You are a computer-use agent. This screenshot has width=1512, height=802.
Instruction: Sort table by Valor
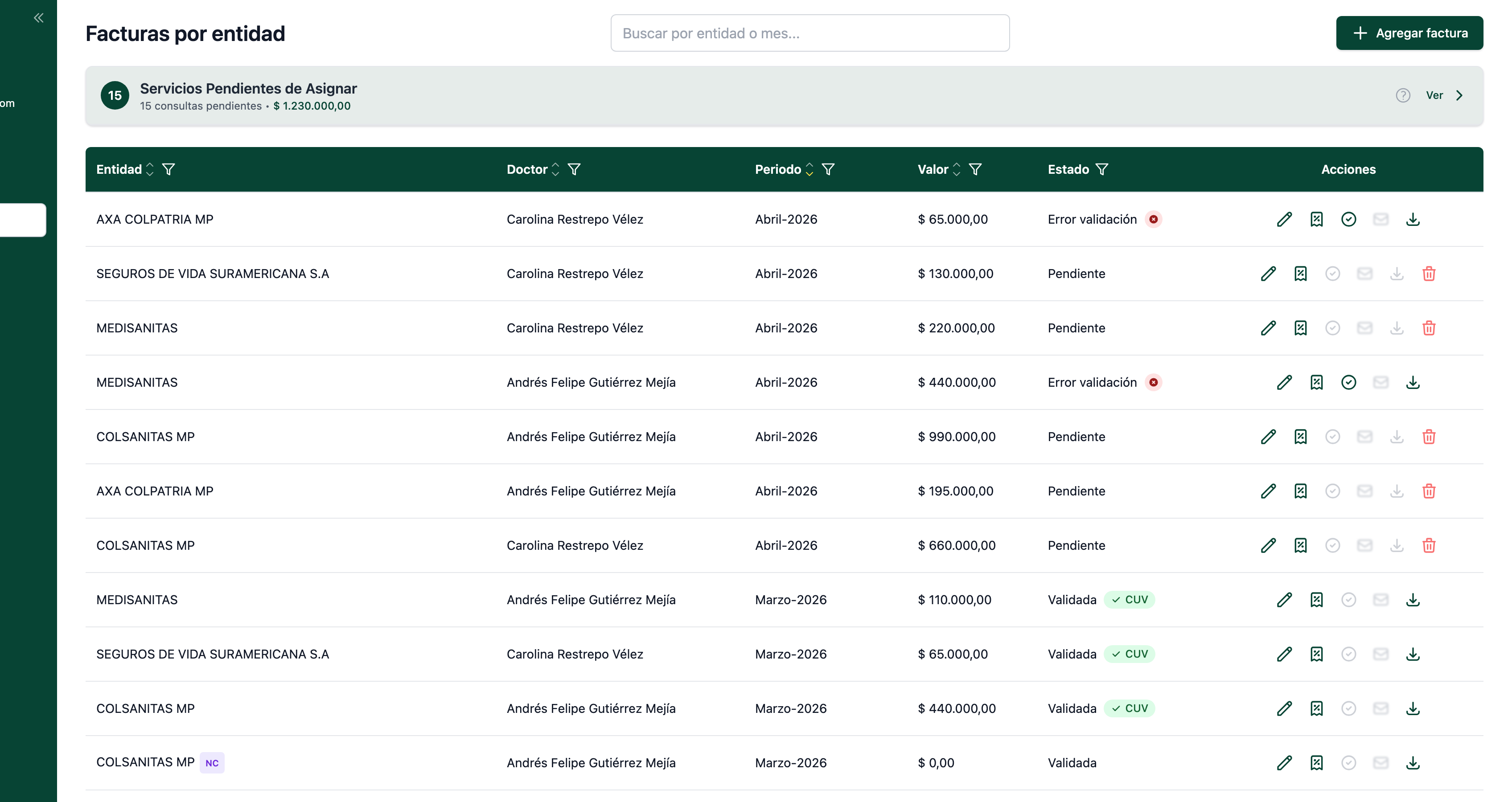click(x=956, y=170)
